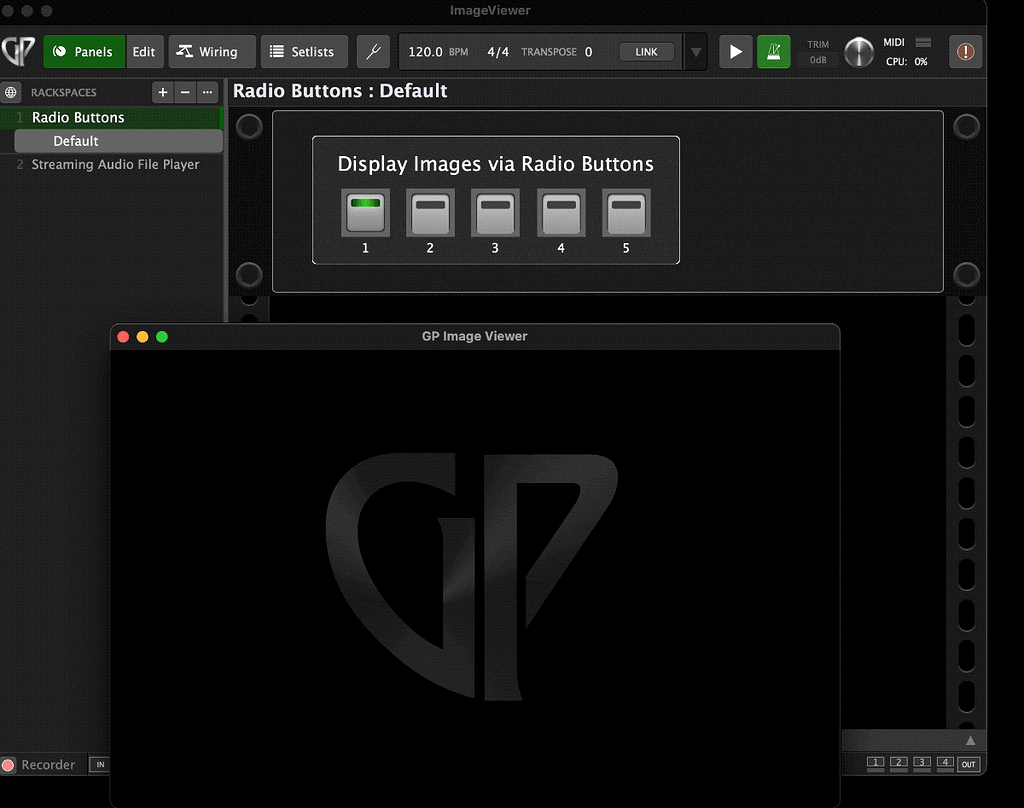
Task: Switch to the Edit tab
Action: pos(143,51)
